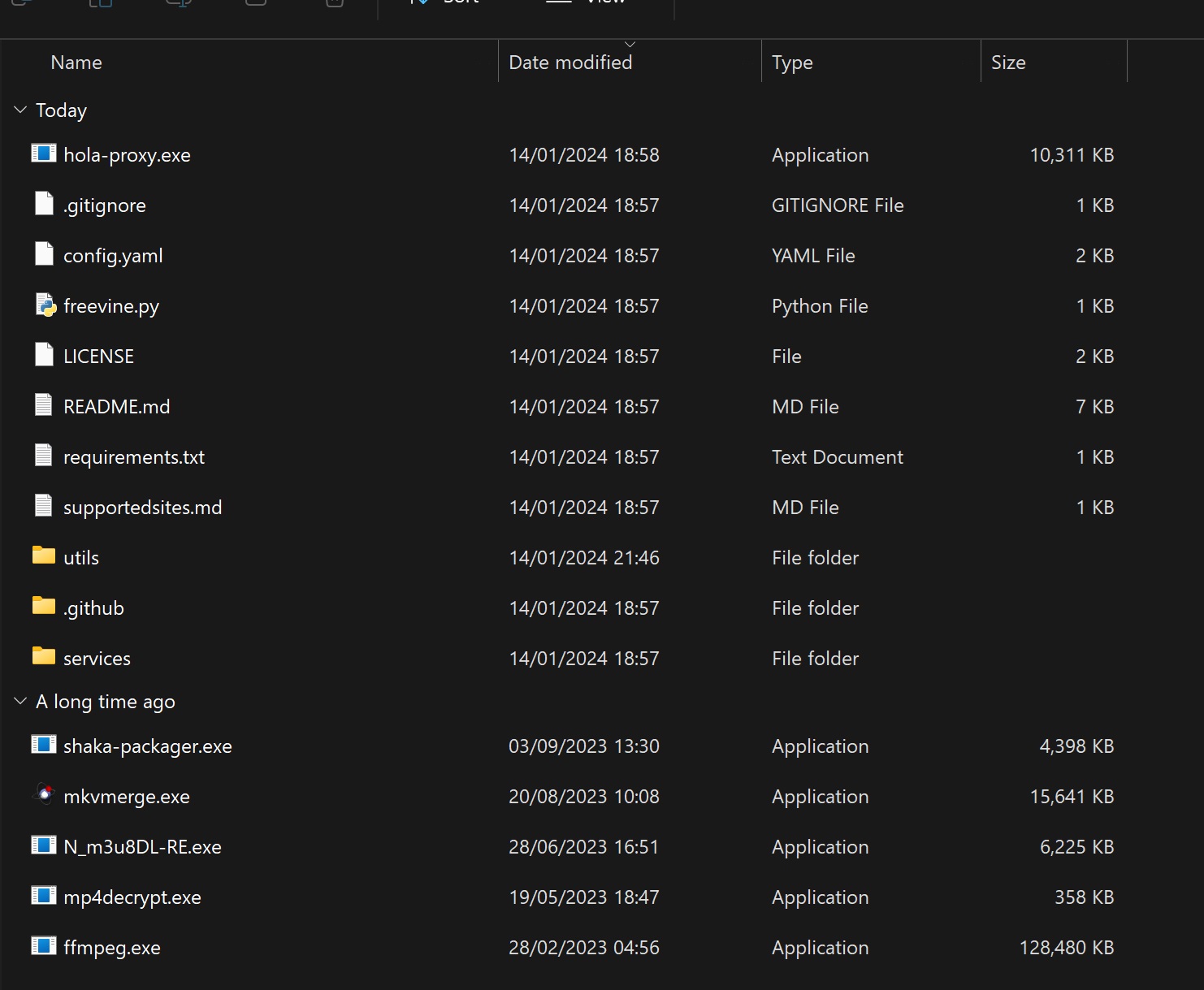Click the mkvmerge.exe program icon
1204x990 pixels.
[44, 795]
